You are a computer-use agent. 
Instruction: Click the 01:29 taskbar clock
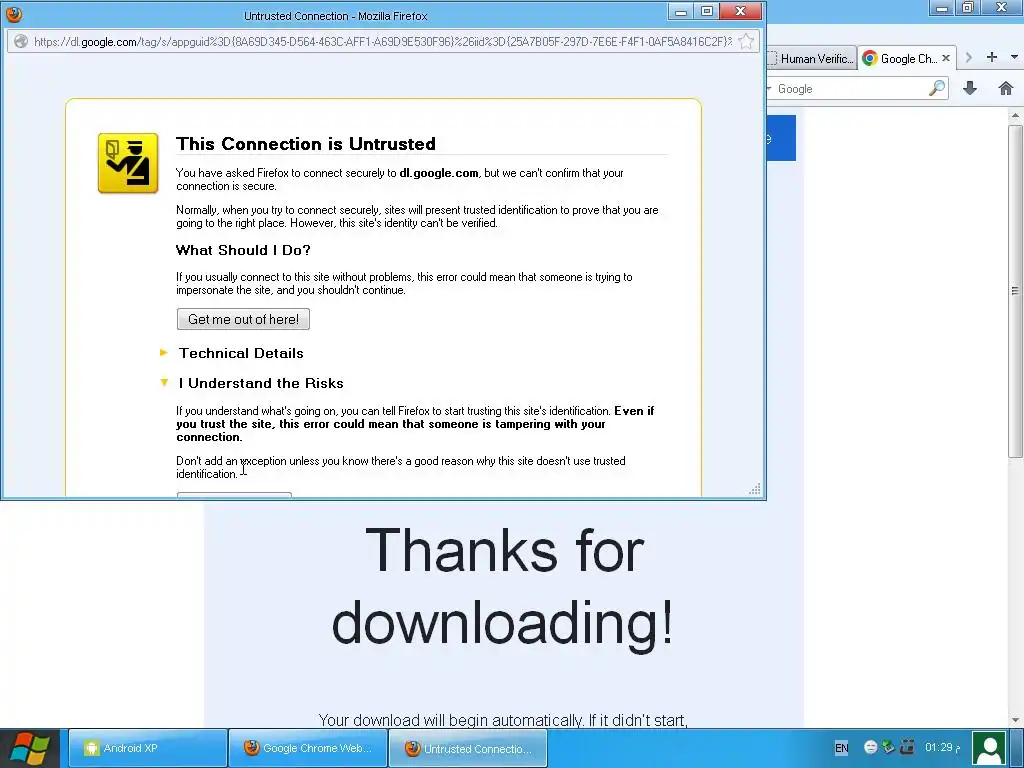tap(942, 748)
